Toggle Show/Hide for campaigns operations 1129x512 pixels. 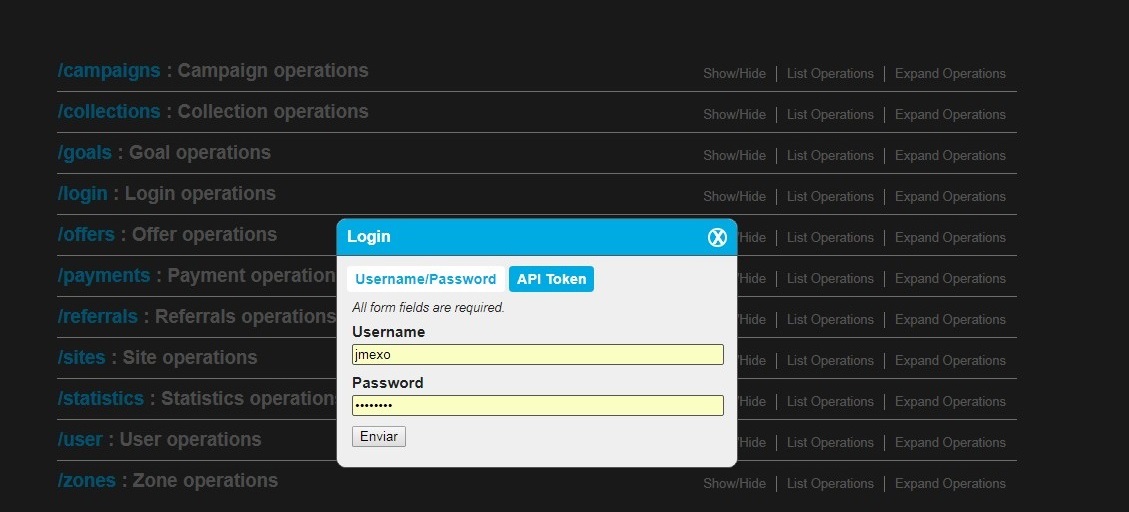click(x=734, y=74)
